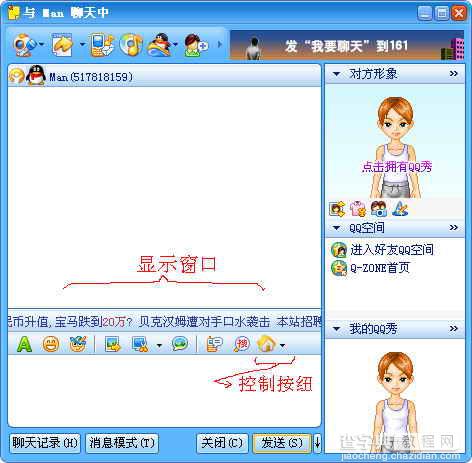Screen dimensions: 472x463
Task: Collapse the 我的QQ秀 section triangle
Action: click(336, 329)
